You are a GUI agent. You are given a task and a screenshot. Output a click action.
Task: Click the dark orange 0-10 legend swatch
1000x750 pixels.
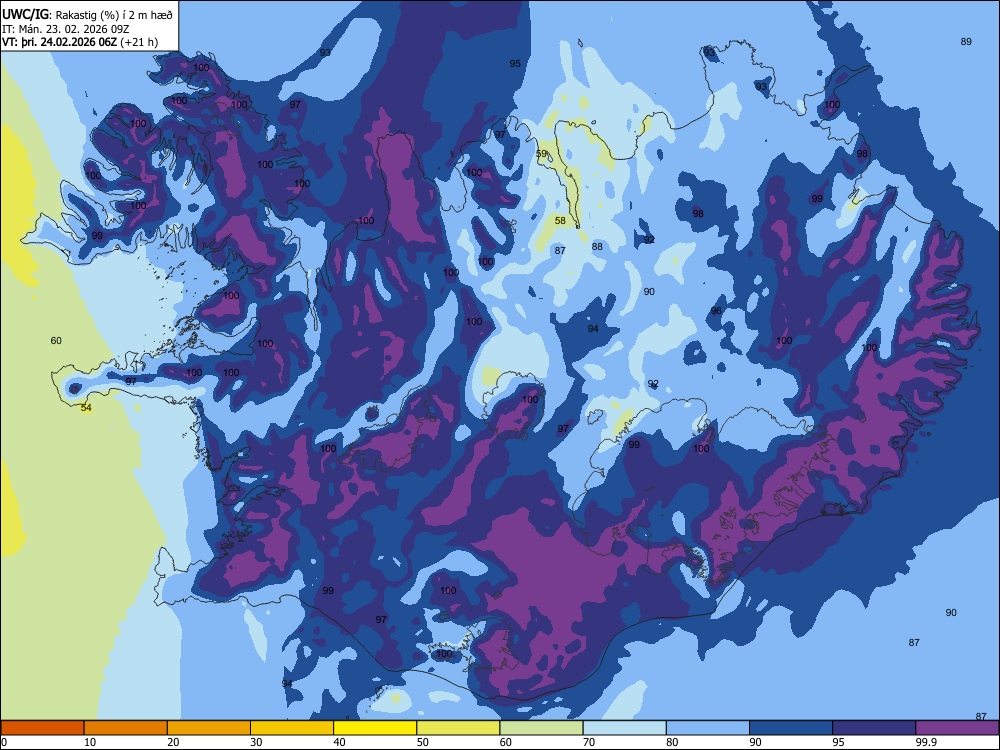pos(42,728)
